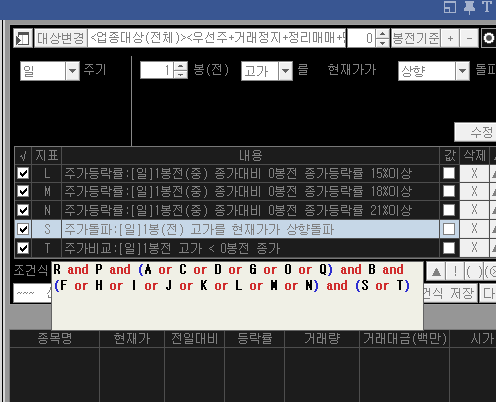Delete condition N with its X button
Image resolution: width=496 pixels, height=402 pixels.
click(x=474, y=210)
